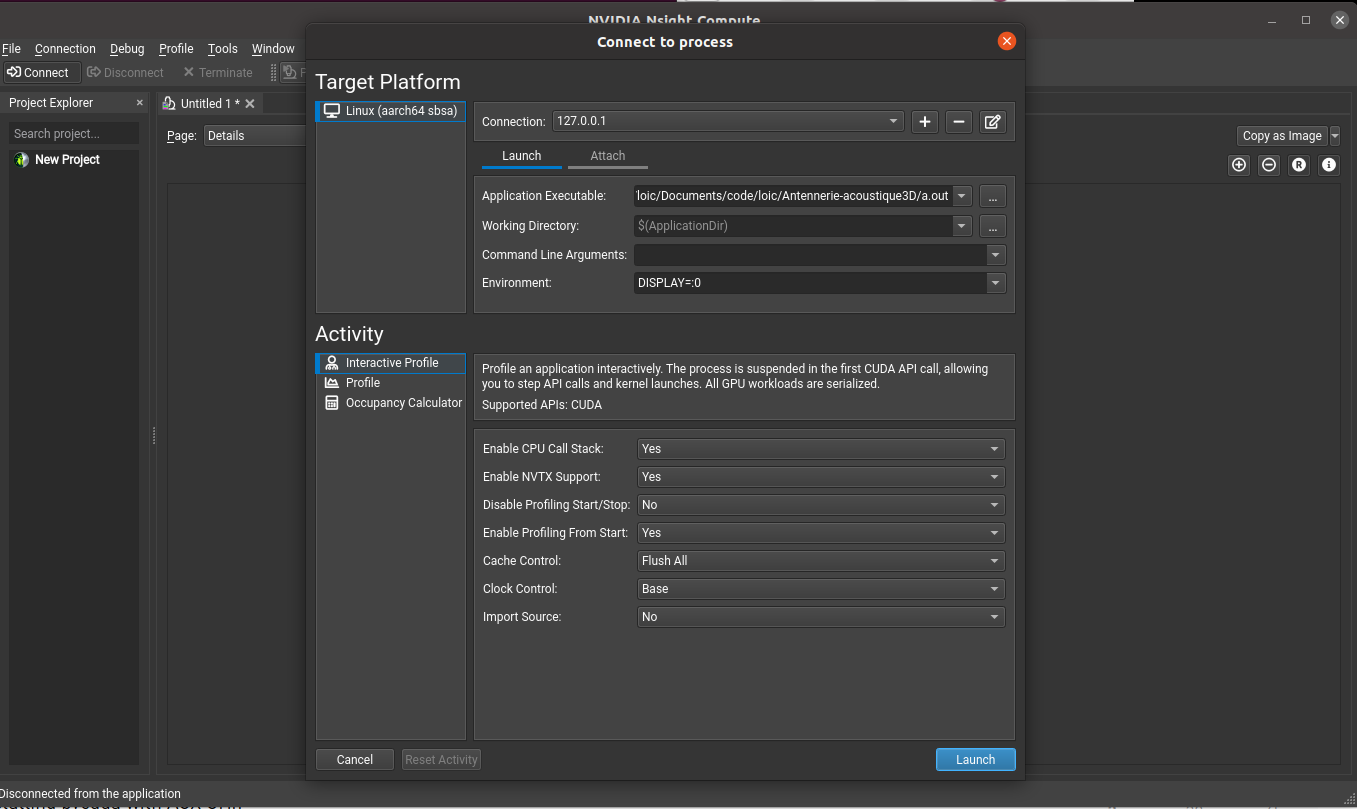
Task: Open the Clock Control dropdown
Action: (821, 589)
